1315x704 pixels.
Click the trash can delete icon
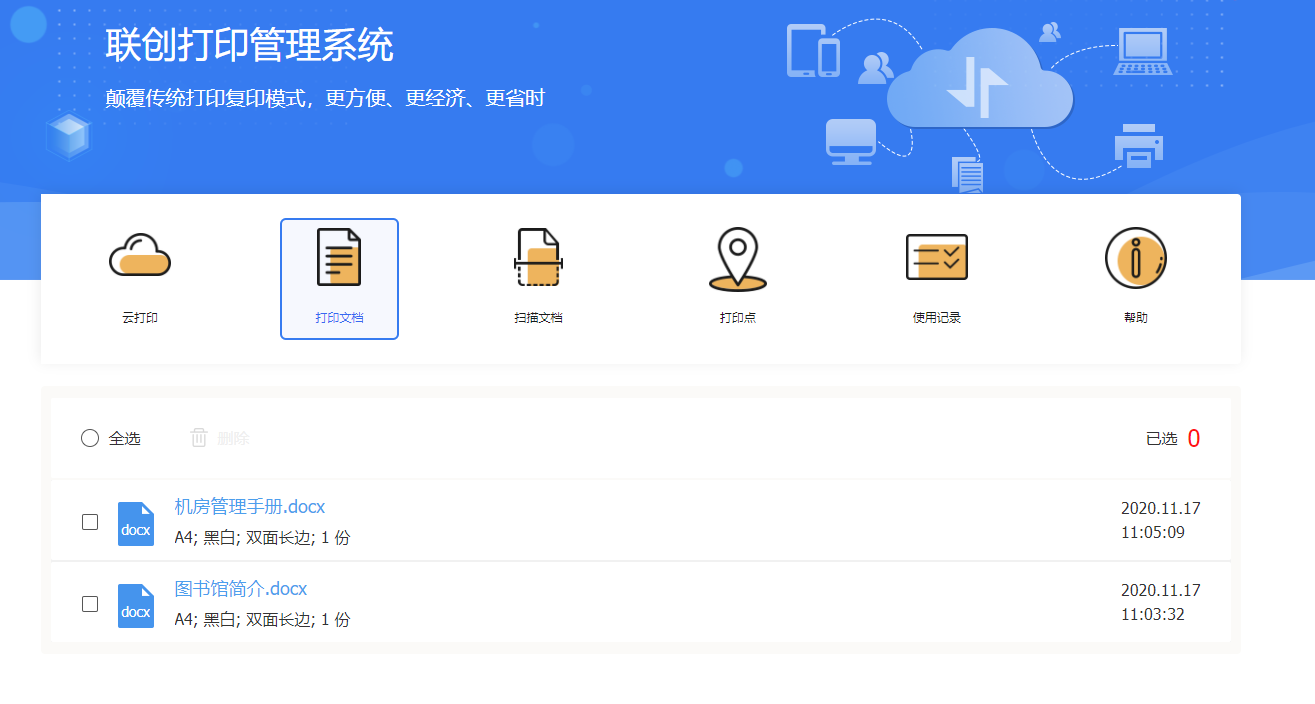(x=199, y=438)
